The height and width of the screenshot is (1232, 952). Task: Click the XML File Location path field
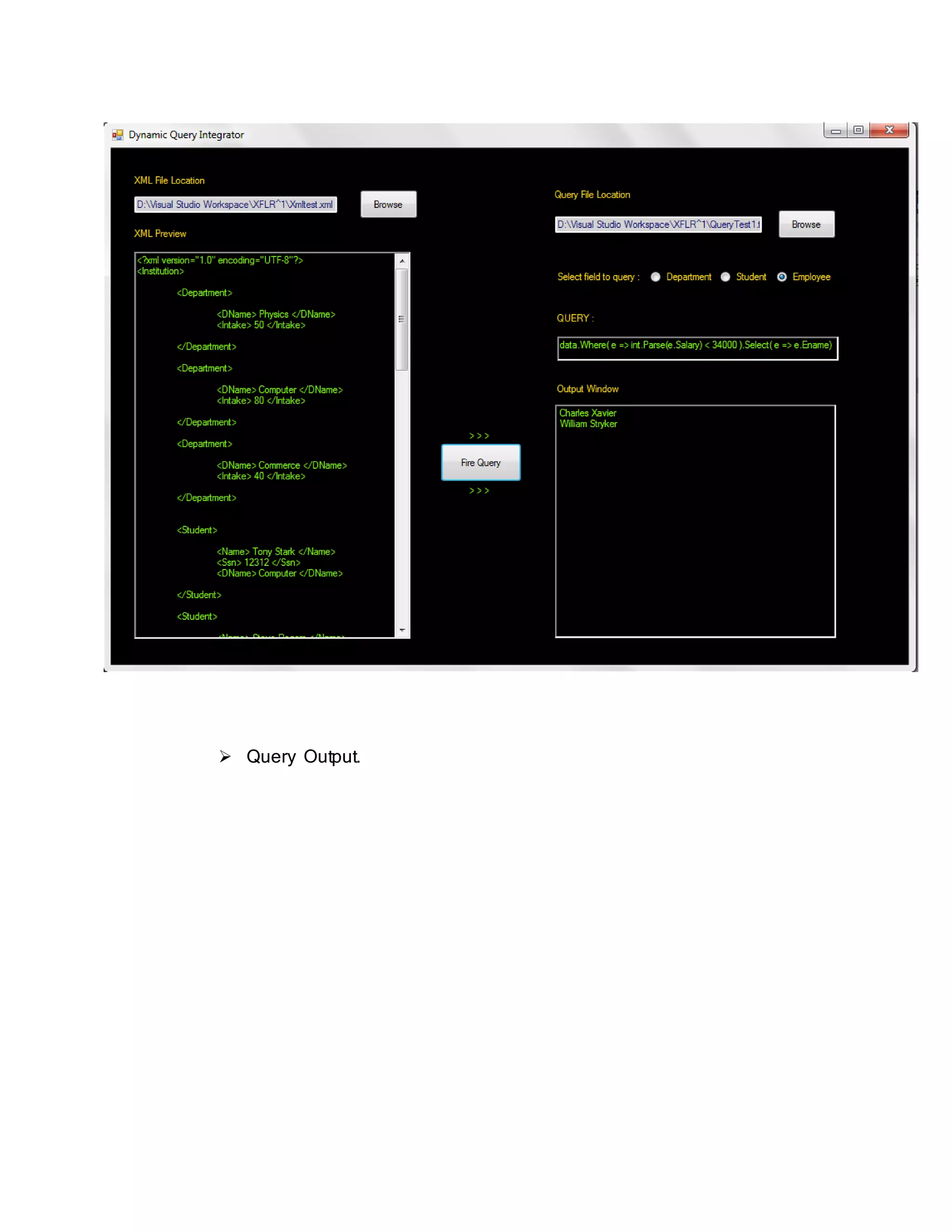pos(236,205)
